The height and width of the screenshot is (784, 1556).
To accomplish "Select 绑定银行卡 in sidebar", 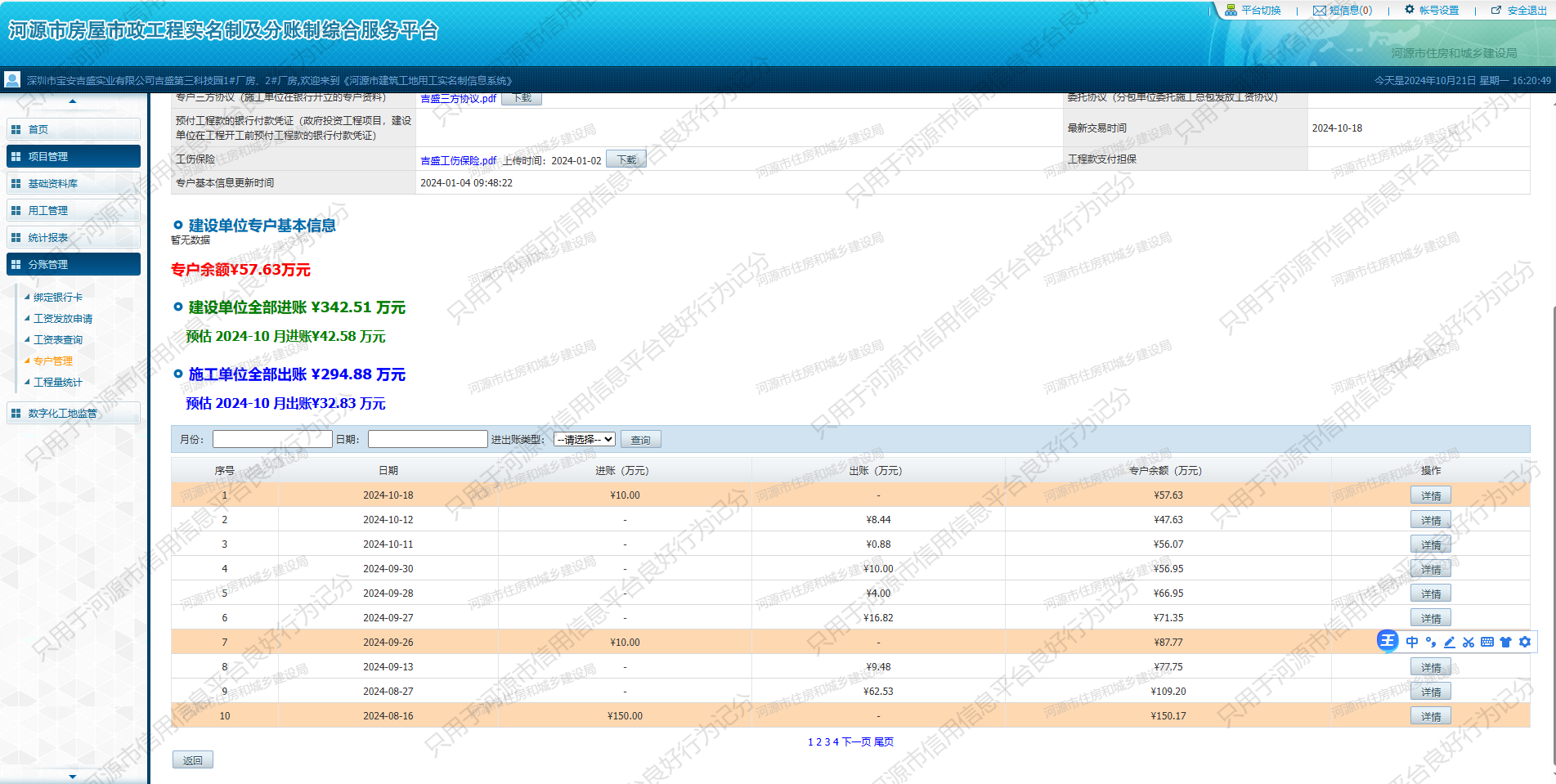I will [57, 297].
